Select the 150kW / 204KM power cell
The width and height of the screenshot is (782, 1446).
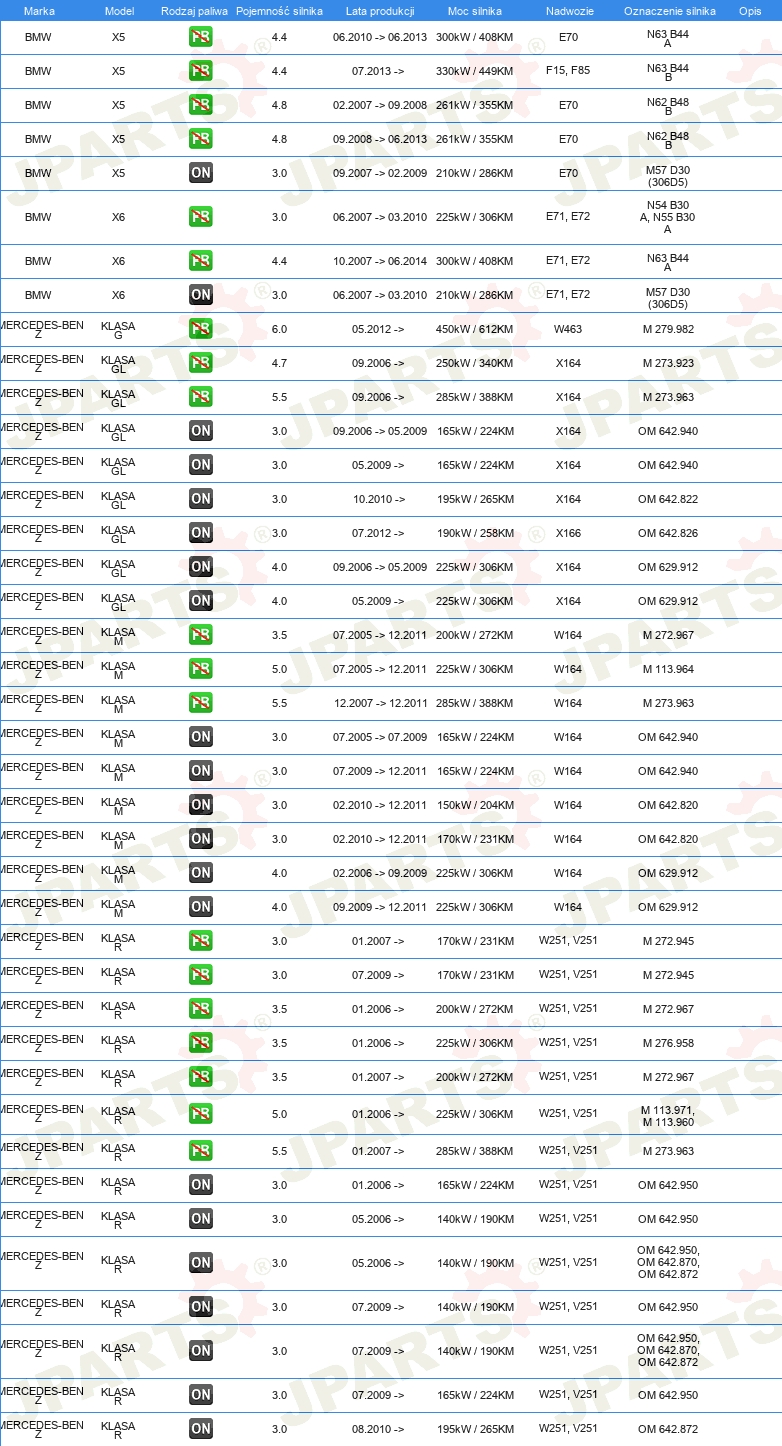coord(475,805)
